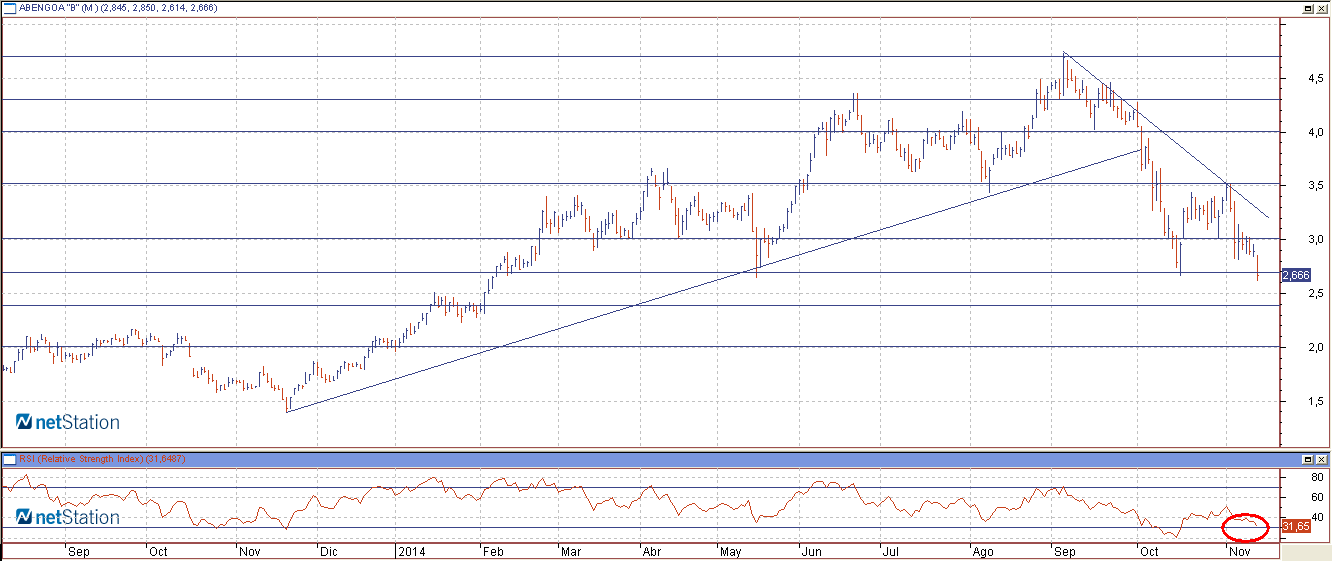
Task: Click the May month label
Action: point(732,551)
